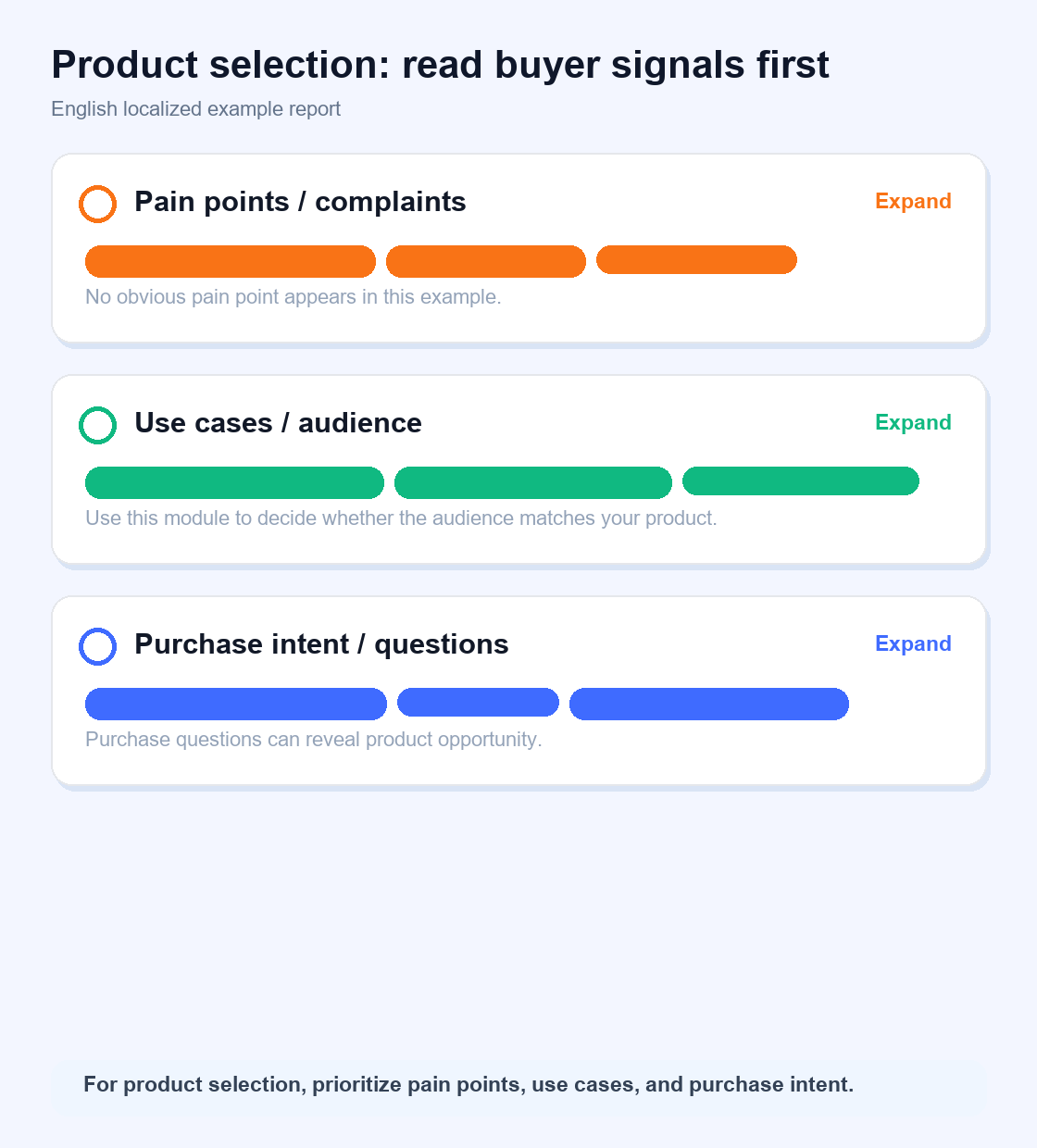
Task: Click the green circle icon beside Use cases
Action: [97, 426]
